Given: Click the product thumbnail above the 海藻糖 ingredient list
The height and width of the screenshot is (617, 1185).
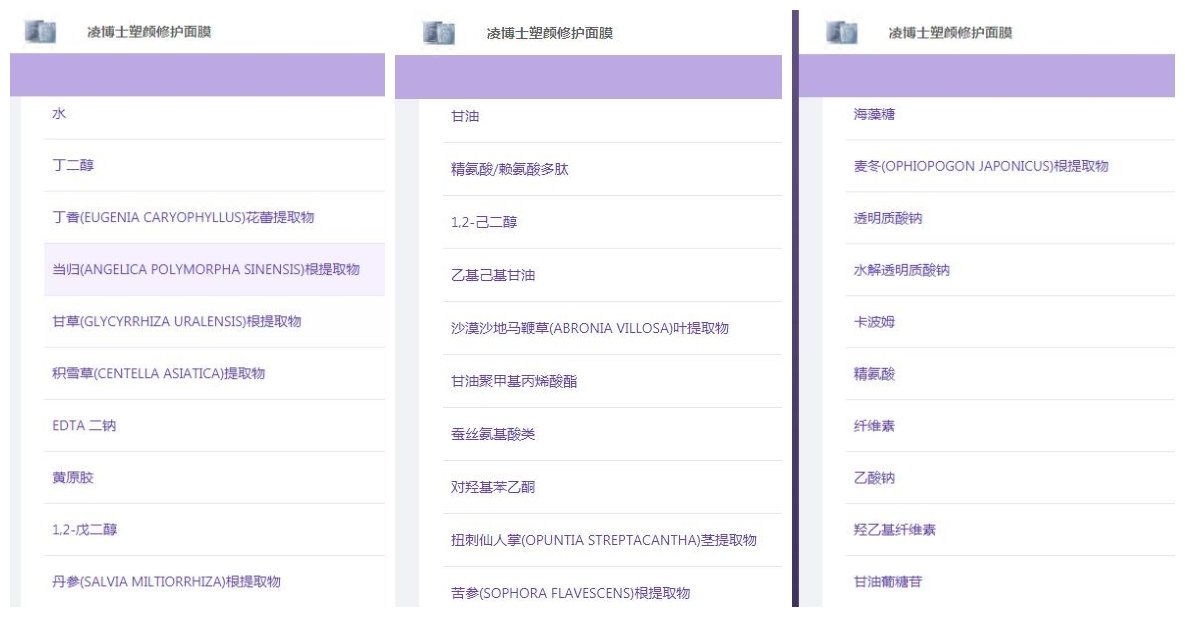Looking at the screenshot, I should [842, 32].
